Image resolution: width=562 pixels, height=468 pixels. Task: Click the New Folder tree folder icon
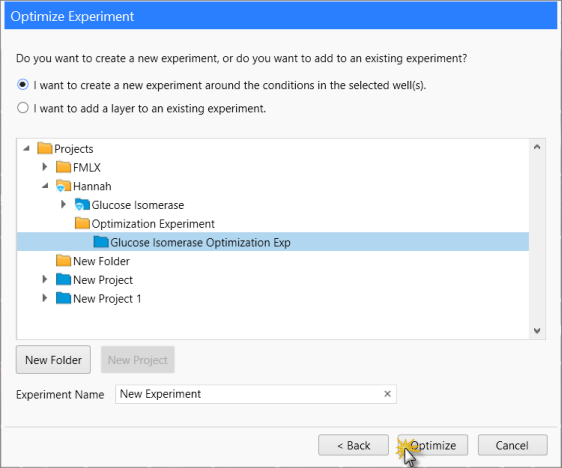coord(63,261)
